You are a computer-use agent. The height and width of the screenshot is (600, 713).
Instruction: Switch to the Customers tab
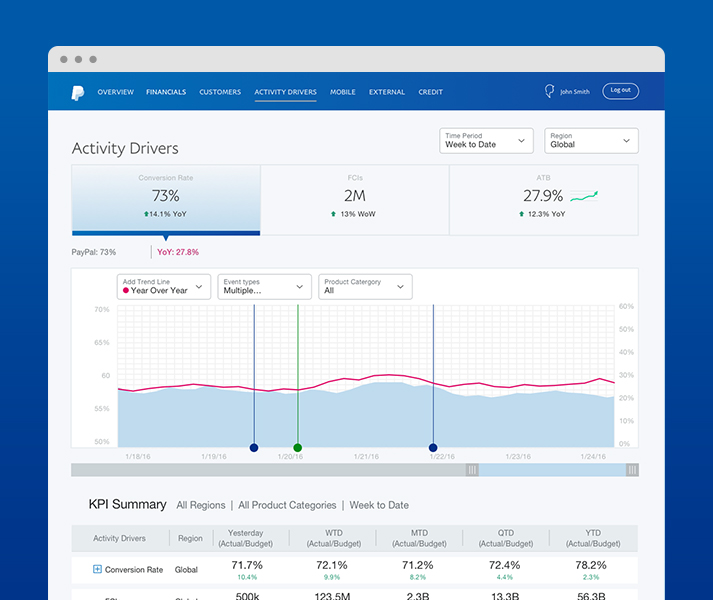[220, 92]
